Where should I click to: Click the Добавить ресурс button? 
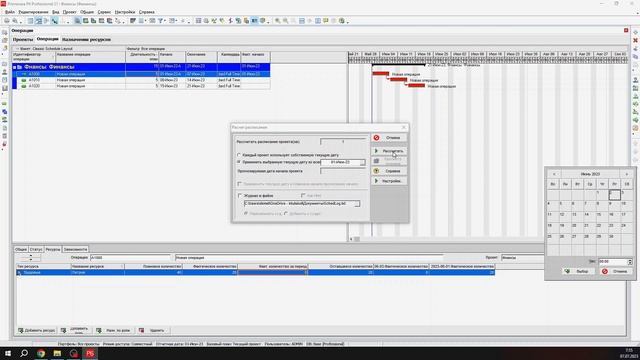pyautogui.click(x=36, y=330)
